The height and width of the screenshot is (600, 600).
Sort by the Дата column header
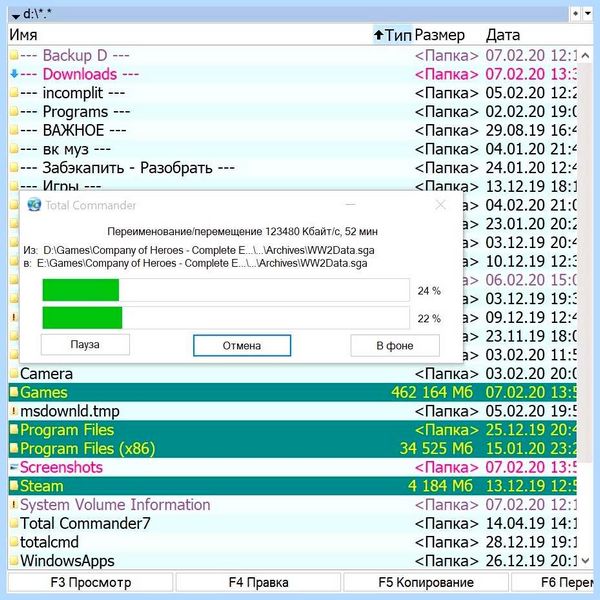tap(503, 35)
